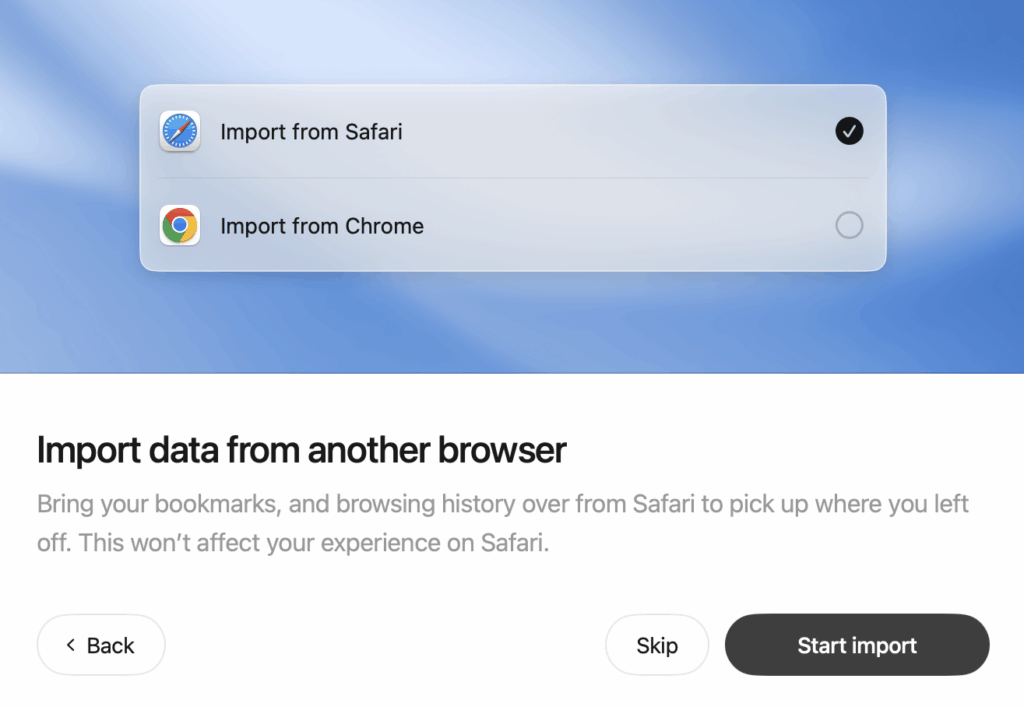
Task: Select the Import from Chrome radio button
Action: 848,225
